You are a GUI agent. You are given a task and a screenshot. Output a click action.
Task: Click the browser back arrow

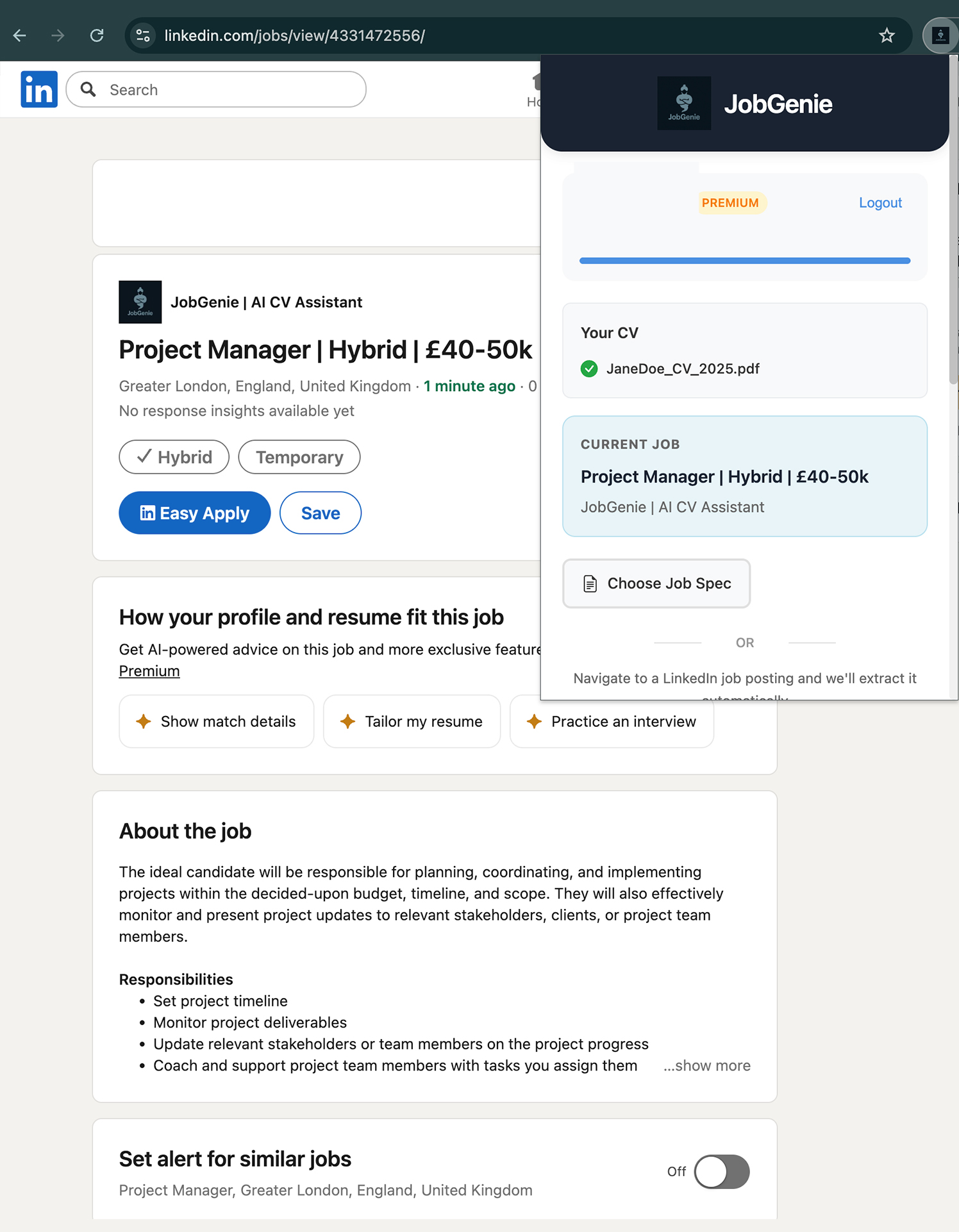point(20,36)
